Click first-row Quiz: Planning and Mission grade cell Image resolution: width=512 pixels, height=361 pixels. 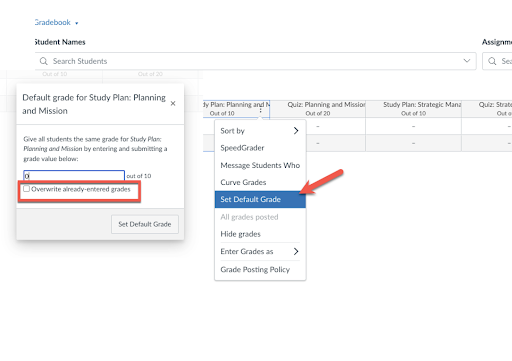point(318,126)
